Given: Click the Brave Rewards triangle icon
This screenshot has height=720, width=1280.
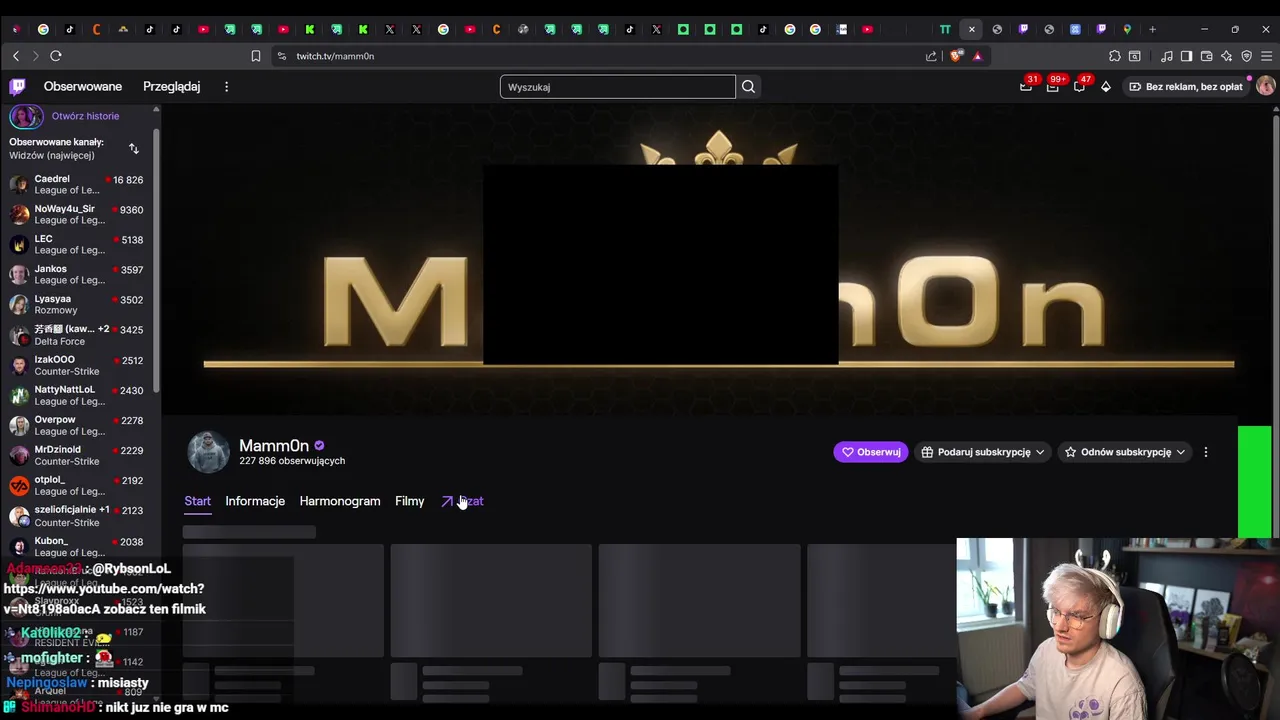Looking at the screenshot, I should (978, 56).
